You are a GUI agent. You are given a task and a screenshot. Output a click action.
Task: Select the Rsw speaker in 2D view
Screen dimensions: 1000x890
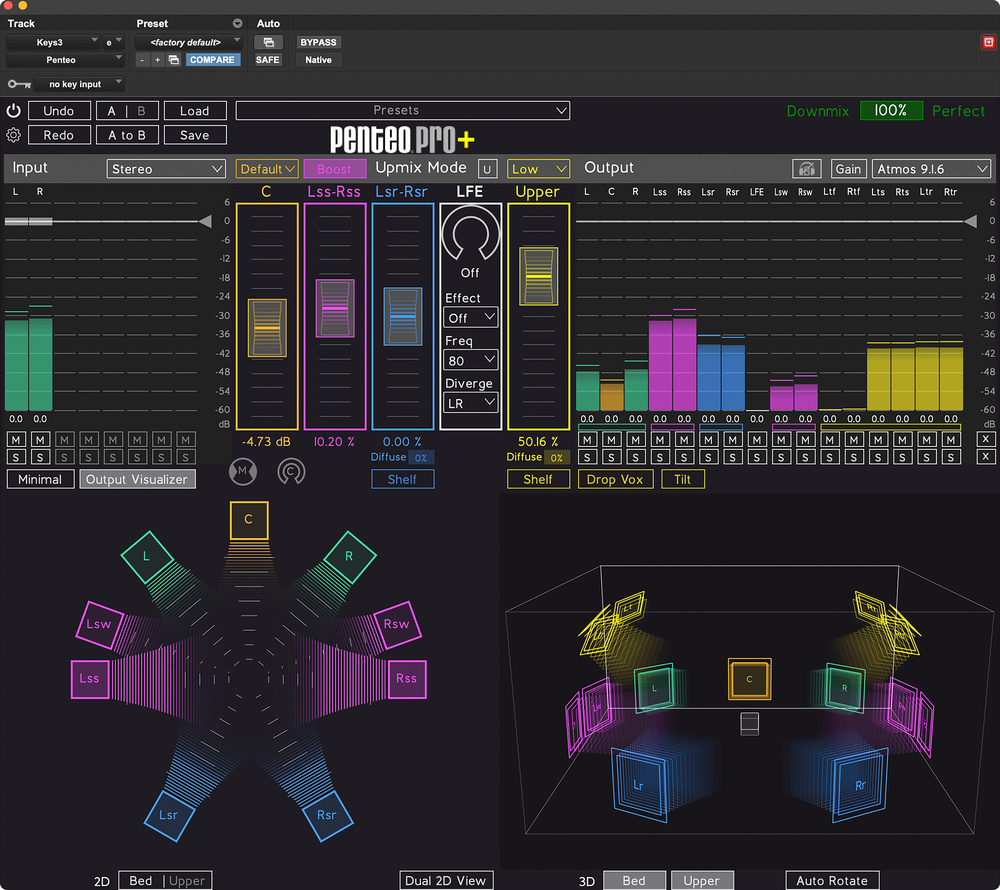point(396,624)
